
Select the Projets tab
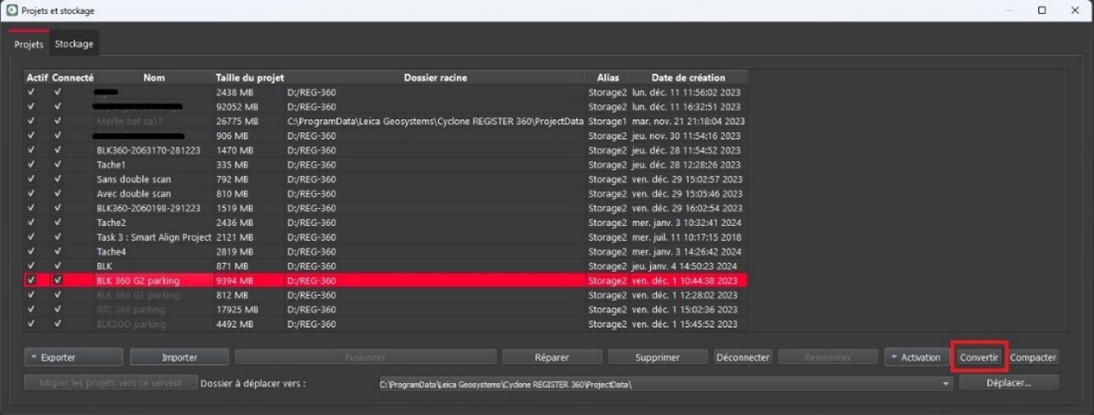click(29, 44)
